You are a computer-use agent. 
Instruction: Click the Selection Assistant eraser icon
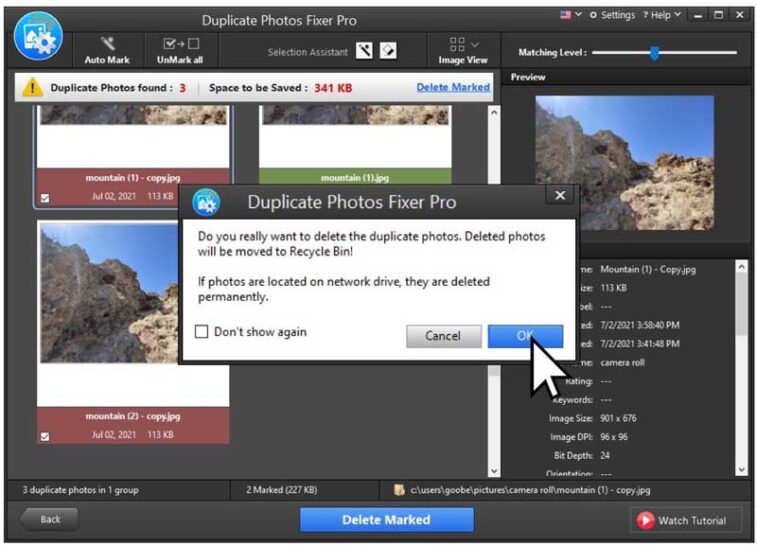(x=389, y=50)
